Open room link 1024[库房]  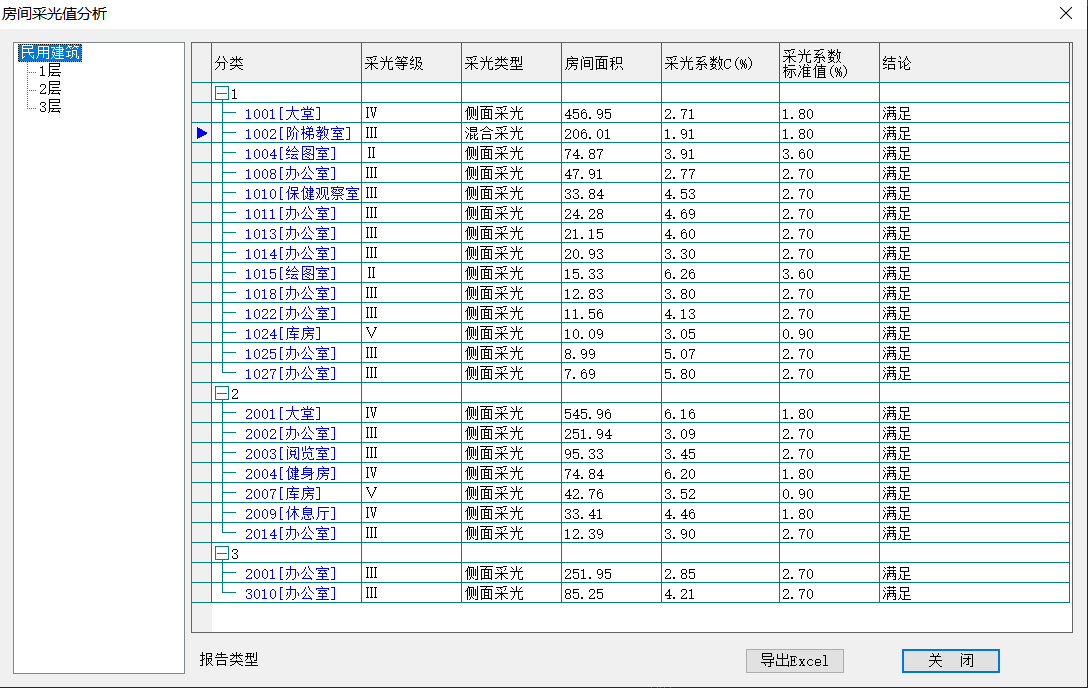(283, 334)
